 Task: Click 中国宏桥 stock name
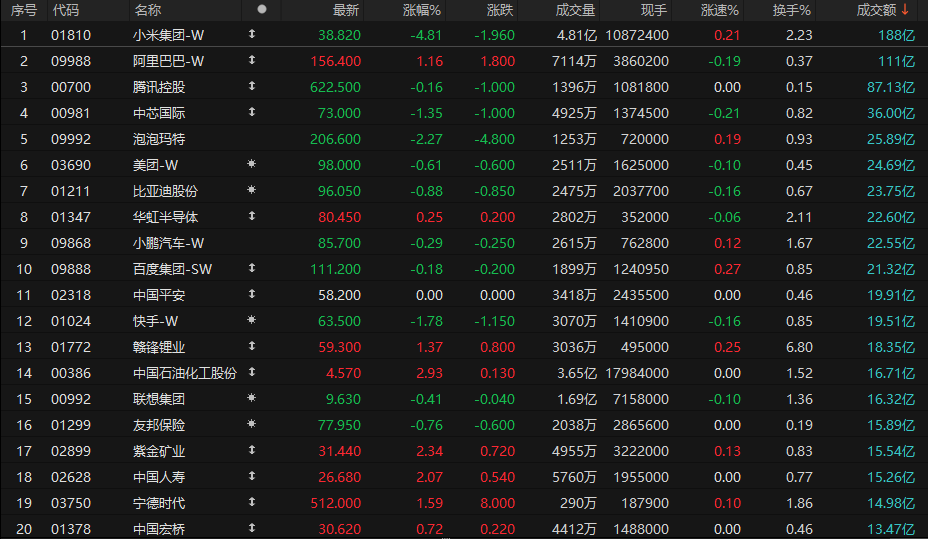tap(159, 529)
